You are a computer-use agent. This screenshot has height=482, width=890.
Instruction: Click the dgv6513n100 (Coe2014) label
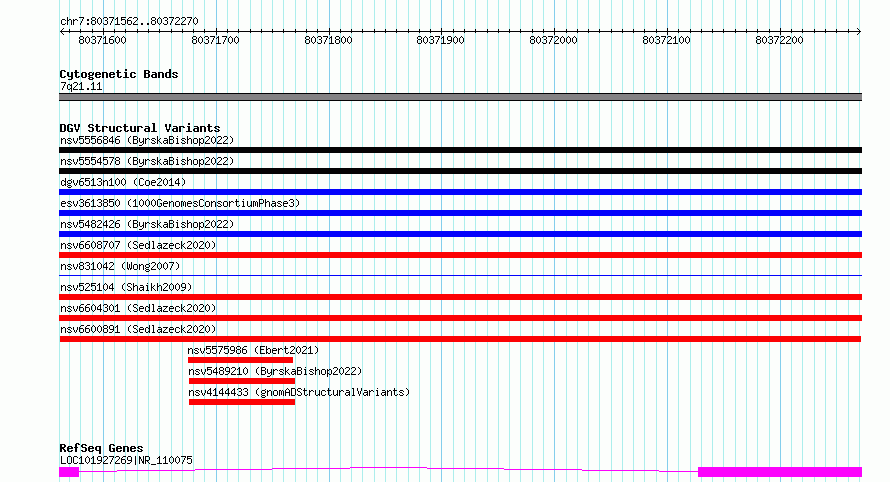click(x=123, y=182)
